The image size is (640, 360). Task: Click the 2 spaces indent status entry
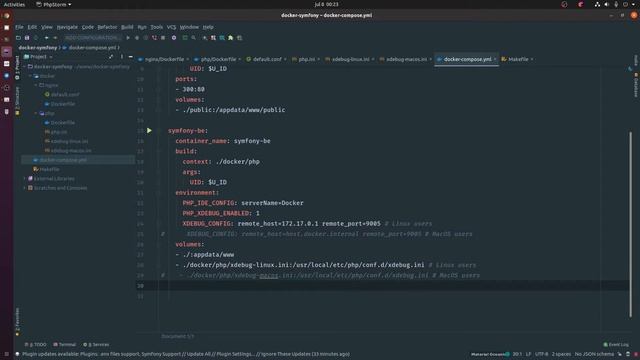pyautogui.click(x=561, y=354)
